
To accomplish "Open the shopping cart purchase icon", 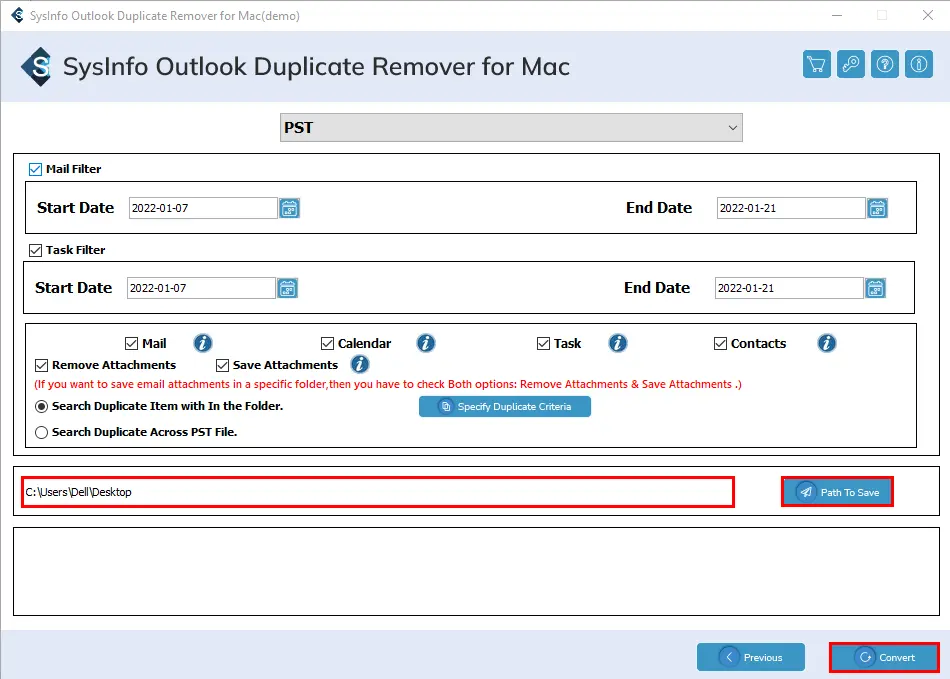I will click(816, 64).
